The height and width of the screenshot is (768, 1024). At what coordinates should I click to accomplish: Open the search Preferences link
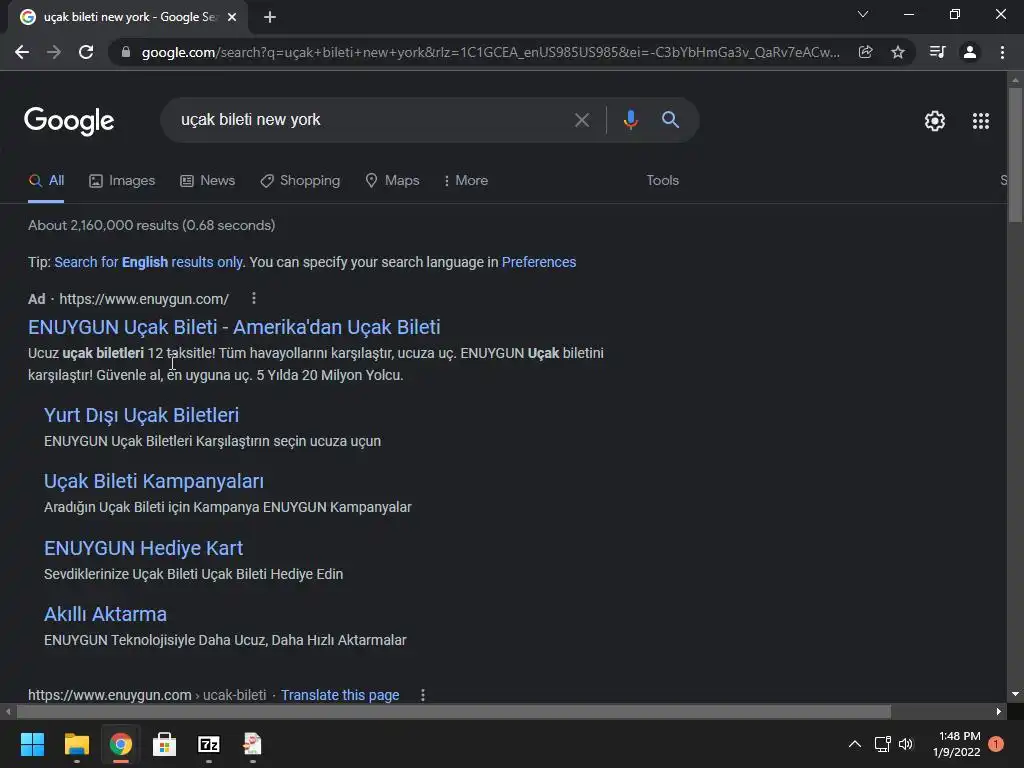click(539, 262)
